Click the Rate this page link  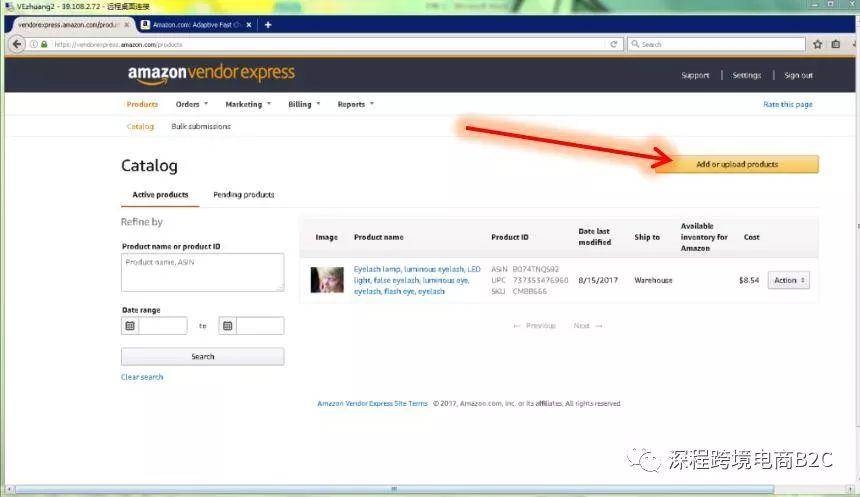788,104
